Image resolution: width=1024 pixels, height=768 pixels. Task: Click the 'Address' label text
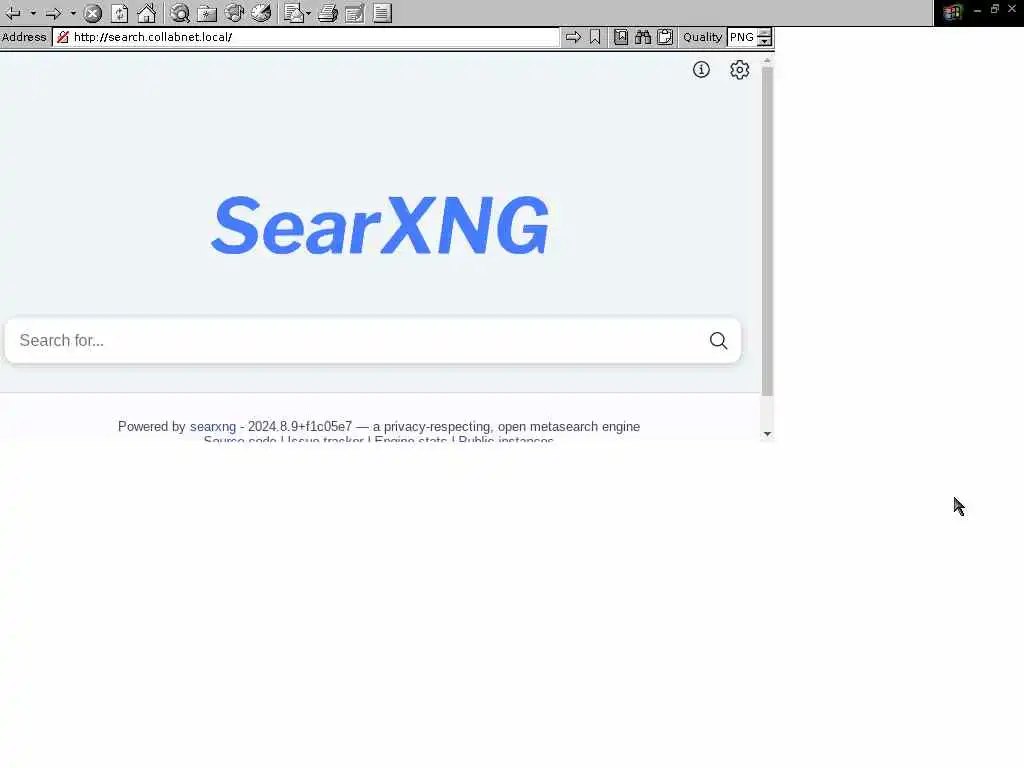click(x=24, y=37)
